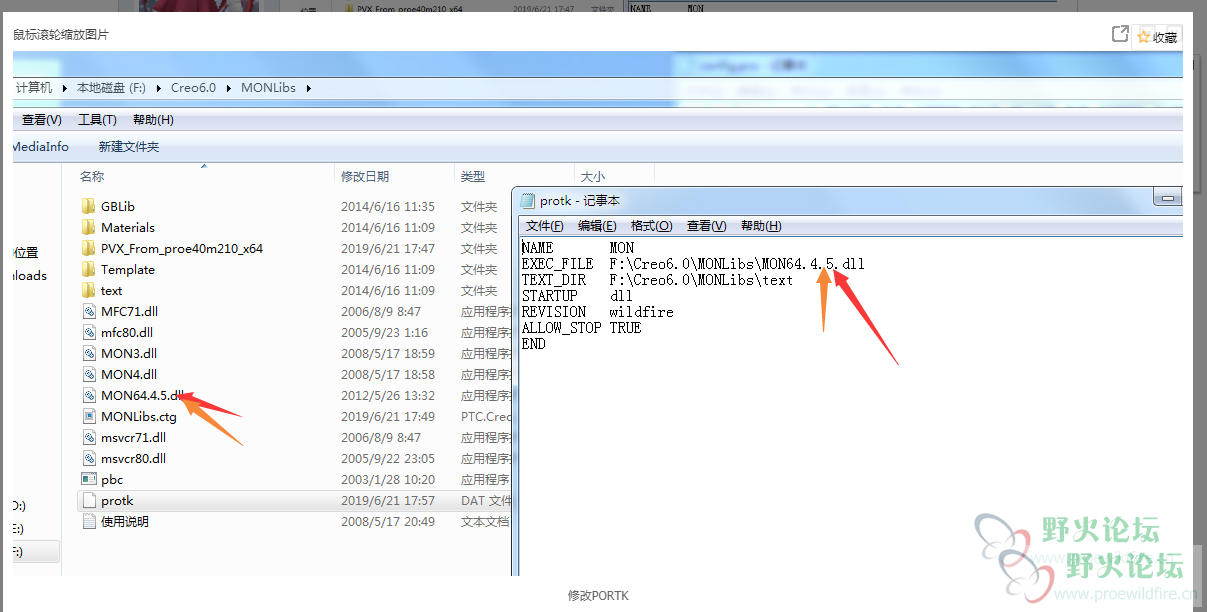Click the END line in Notepad

(534, 344)
